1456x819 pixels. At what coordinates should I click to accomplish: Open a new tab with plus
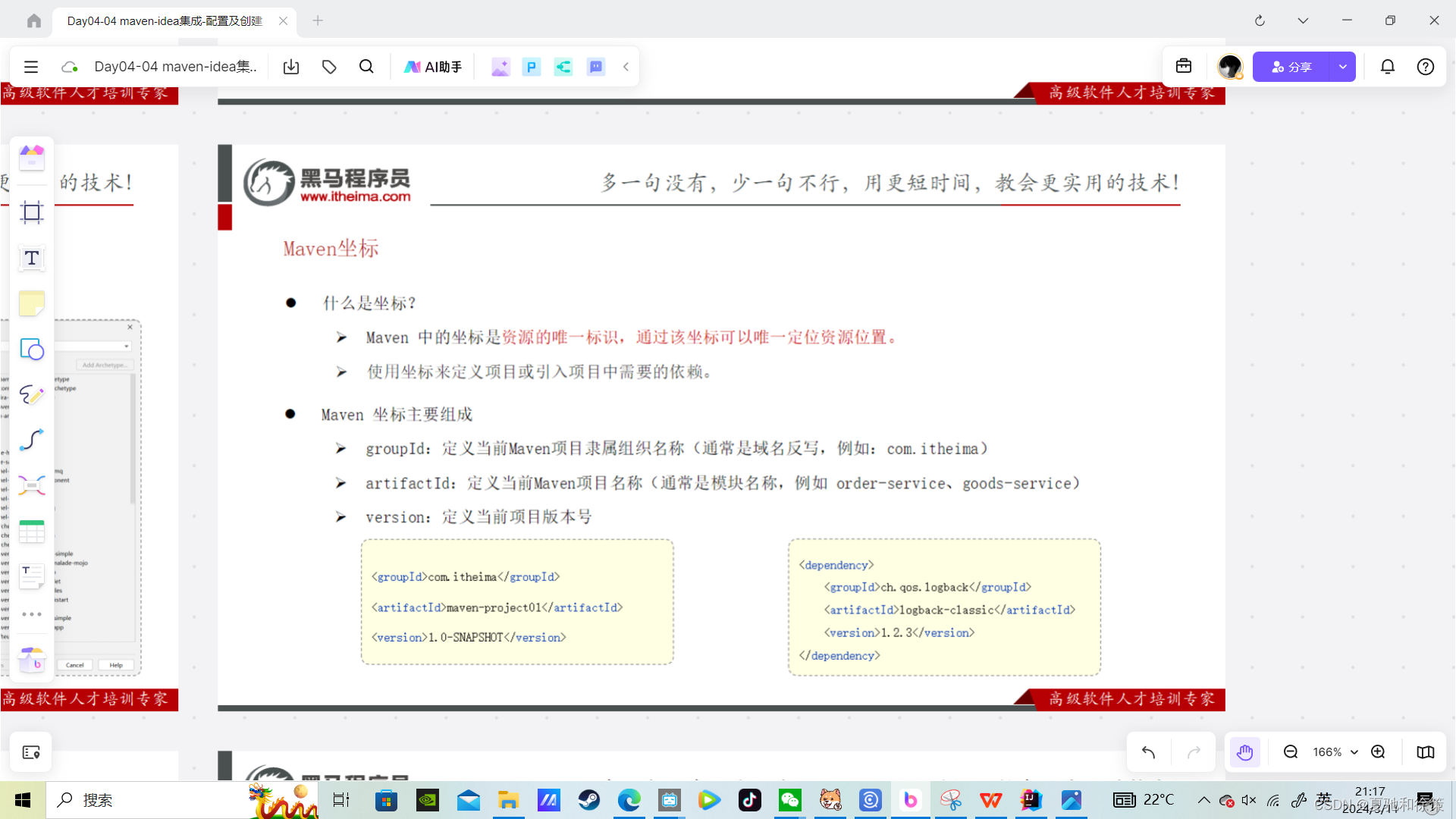pyautogui.click(x=318, y=20)
